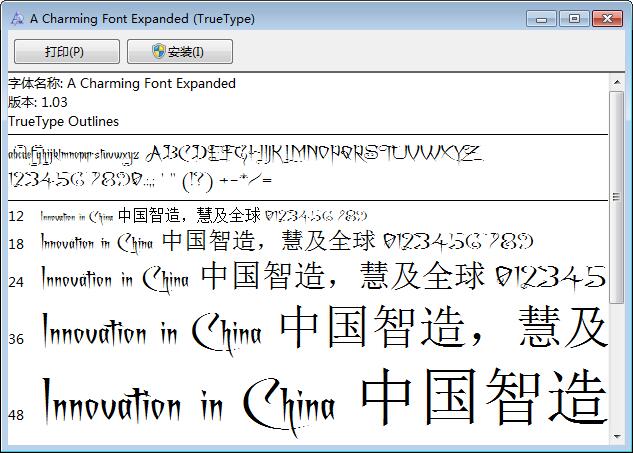Click the 'TrueType Outlines' text
This screenshot has height=453, width=633.
[x=63, y=121]
